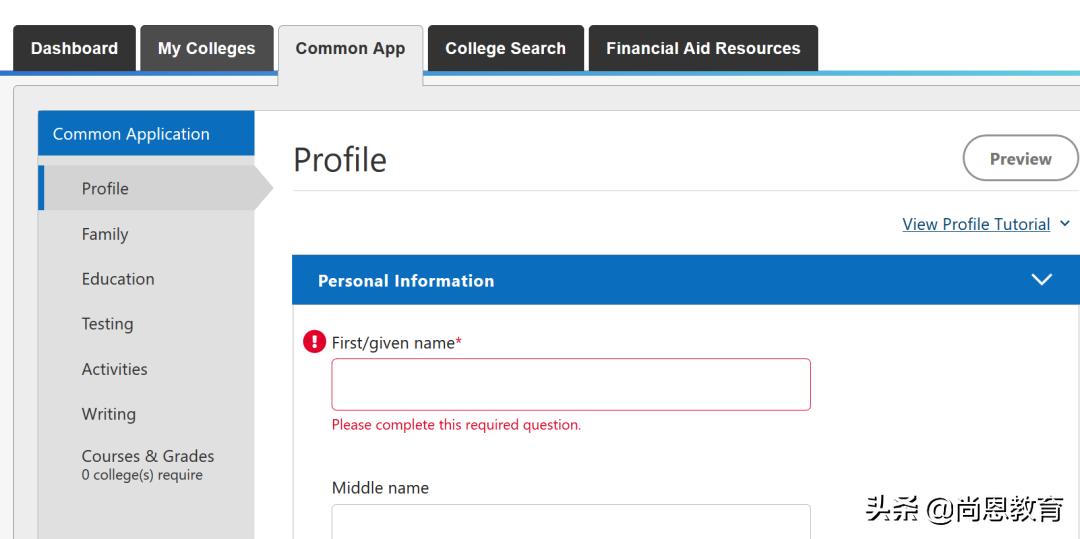Go to the Activities section

[114, 369]
